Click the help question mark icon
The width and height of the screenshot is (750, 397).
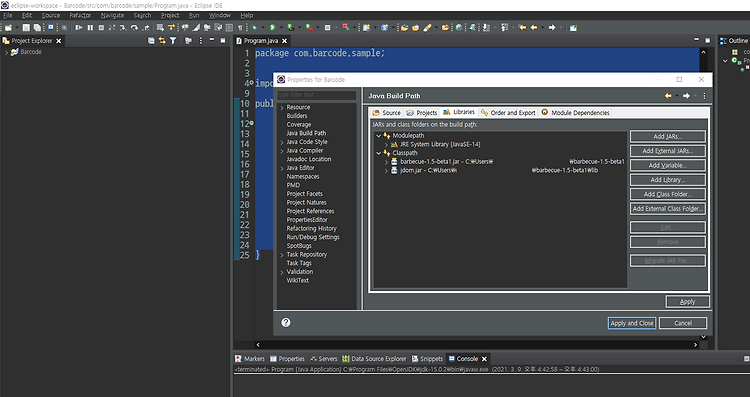click(x=286, y=322)
